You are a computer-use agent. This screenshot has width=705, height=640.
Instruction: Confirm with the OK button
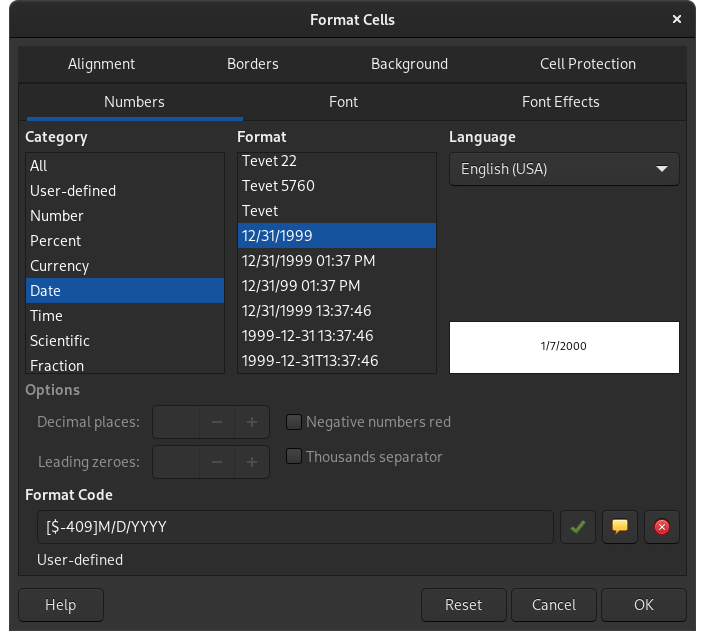tap(644, 605)
